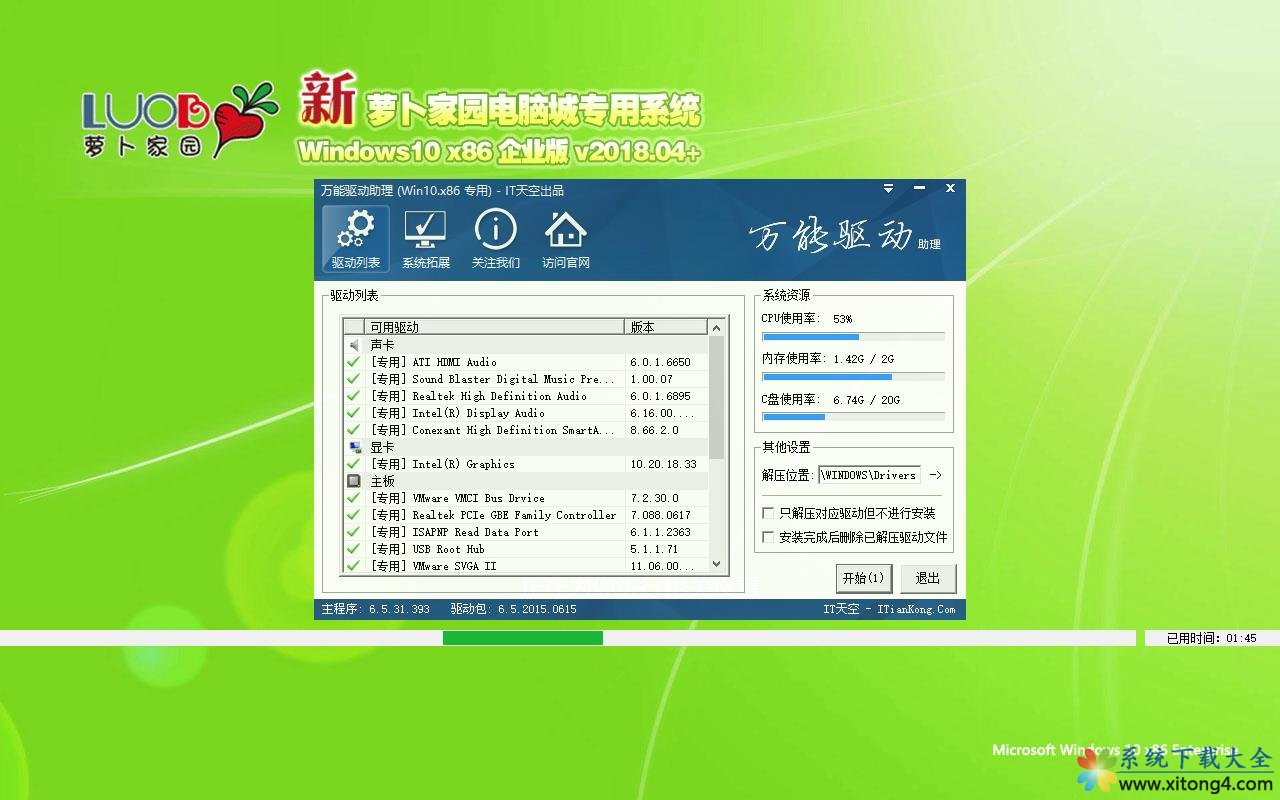Click the 版本 column header
The height and width of the screenshot is (800, 1280).
tap(667, 327)
